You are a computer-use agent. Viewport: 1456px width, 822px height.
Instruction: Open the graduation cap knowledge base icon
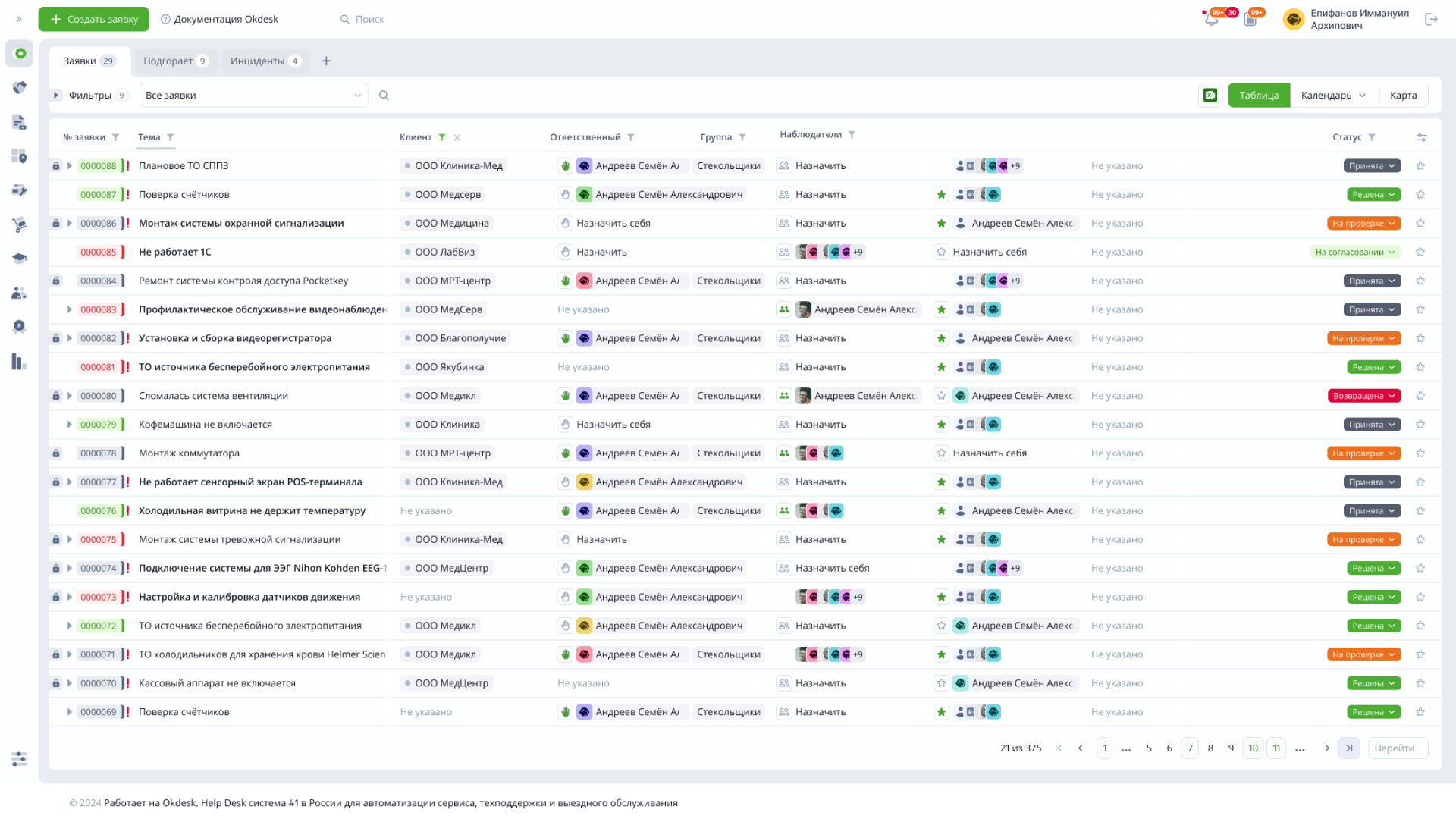point(20,259)
